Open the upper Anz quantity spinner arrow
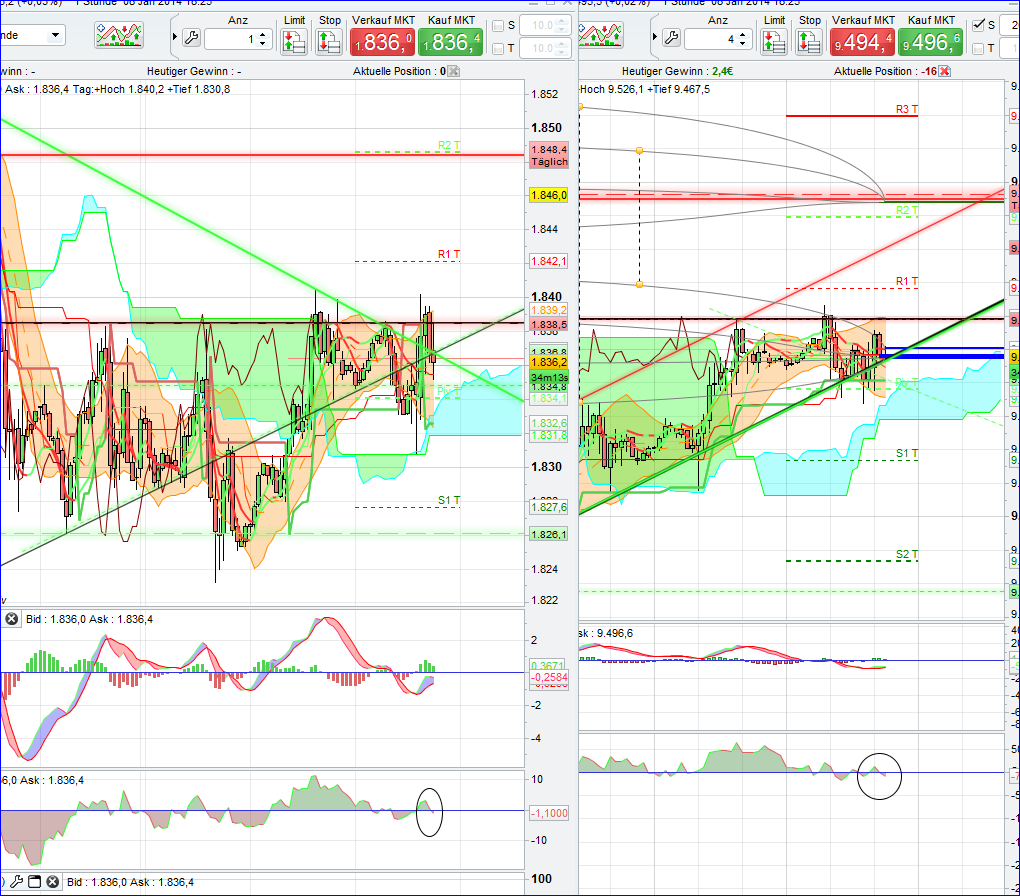The image size is (1020, 896). [261, 32]
